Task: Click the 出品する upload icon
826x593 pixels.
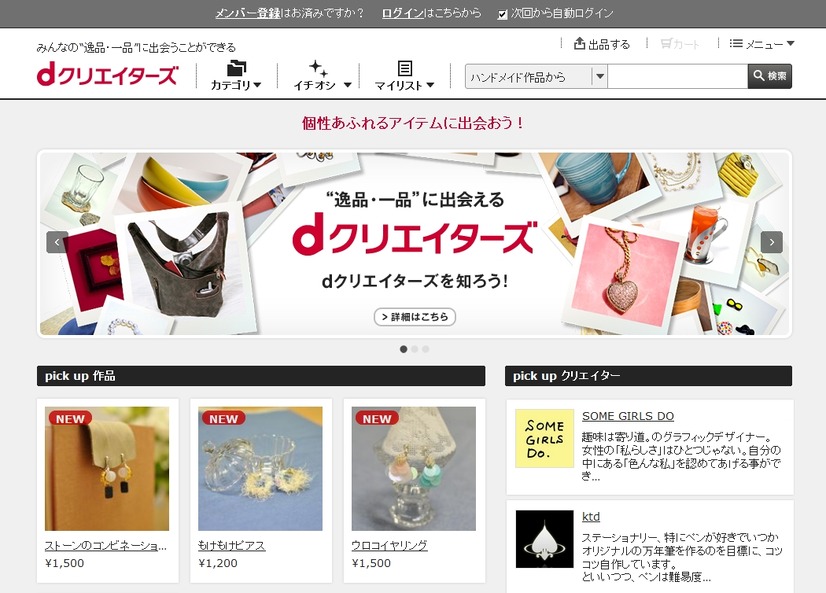Action: pyautogui.click(x=579, y=43)
